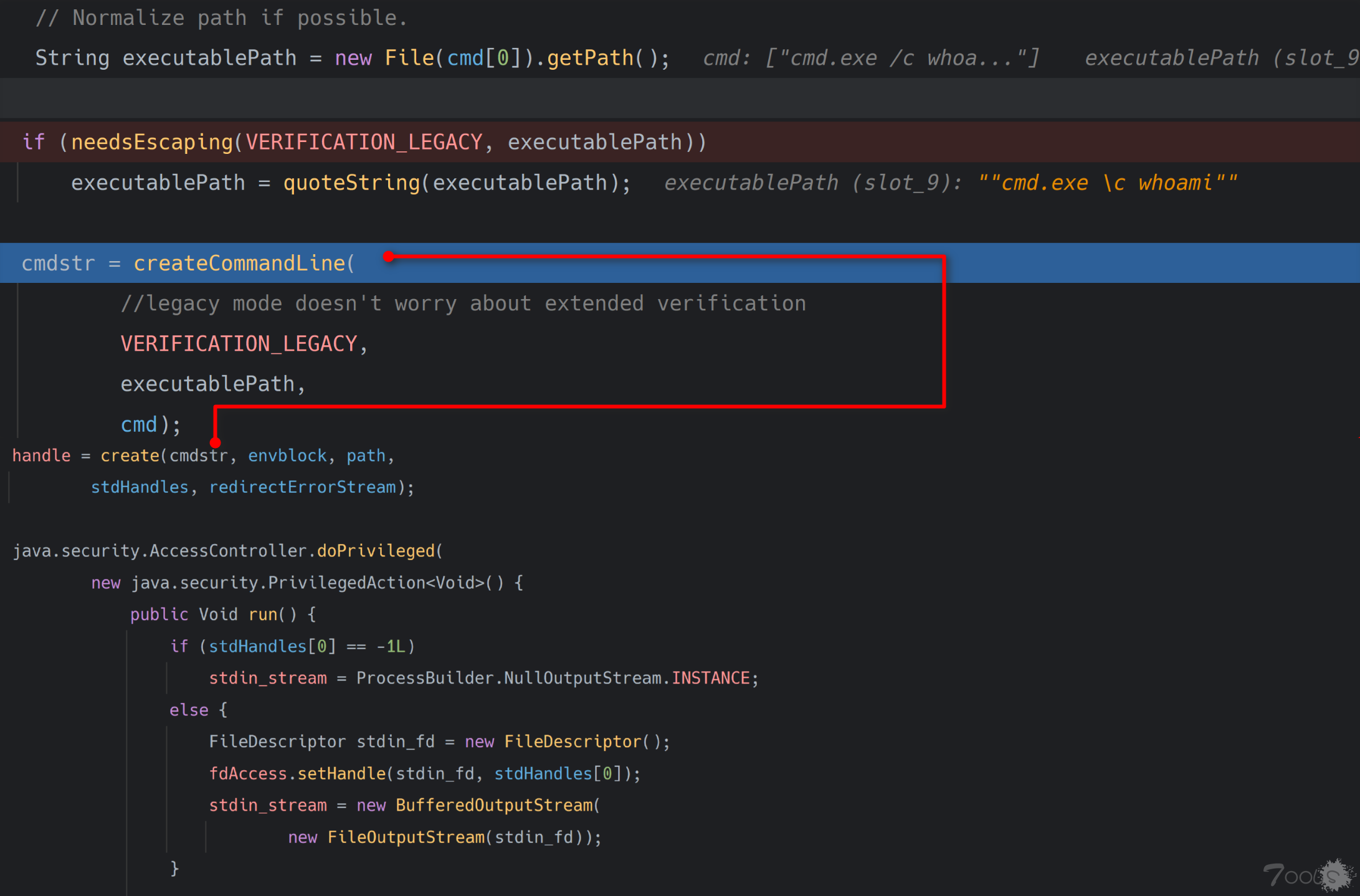Image resolution: width=1360 pixels, height=896 pixels.
Task: Click debug value ""cmd.exe \c whoami""
Action: (x=1108, y=183)
